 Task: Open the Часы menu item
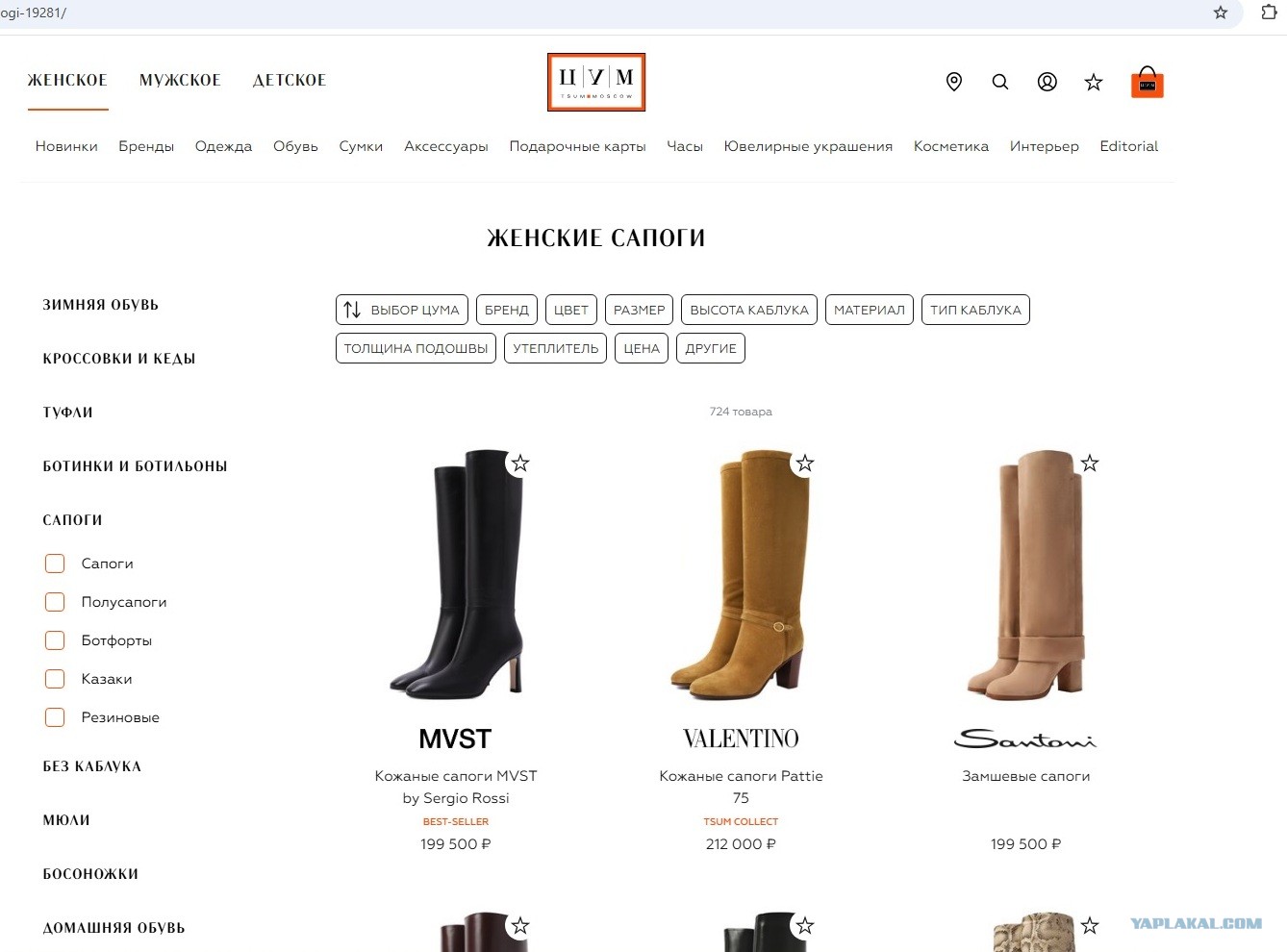685,146
